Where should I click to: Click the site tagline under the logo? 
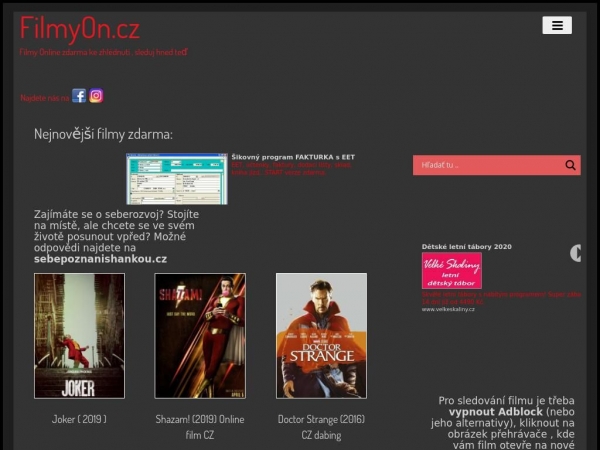103,52
